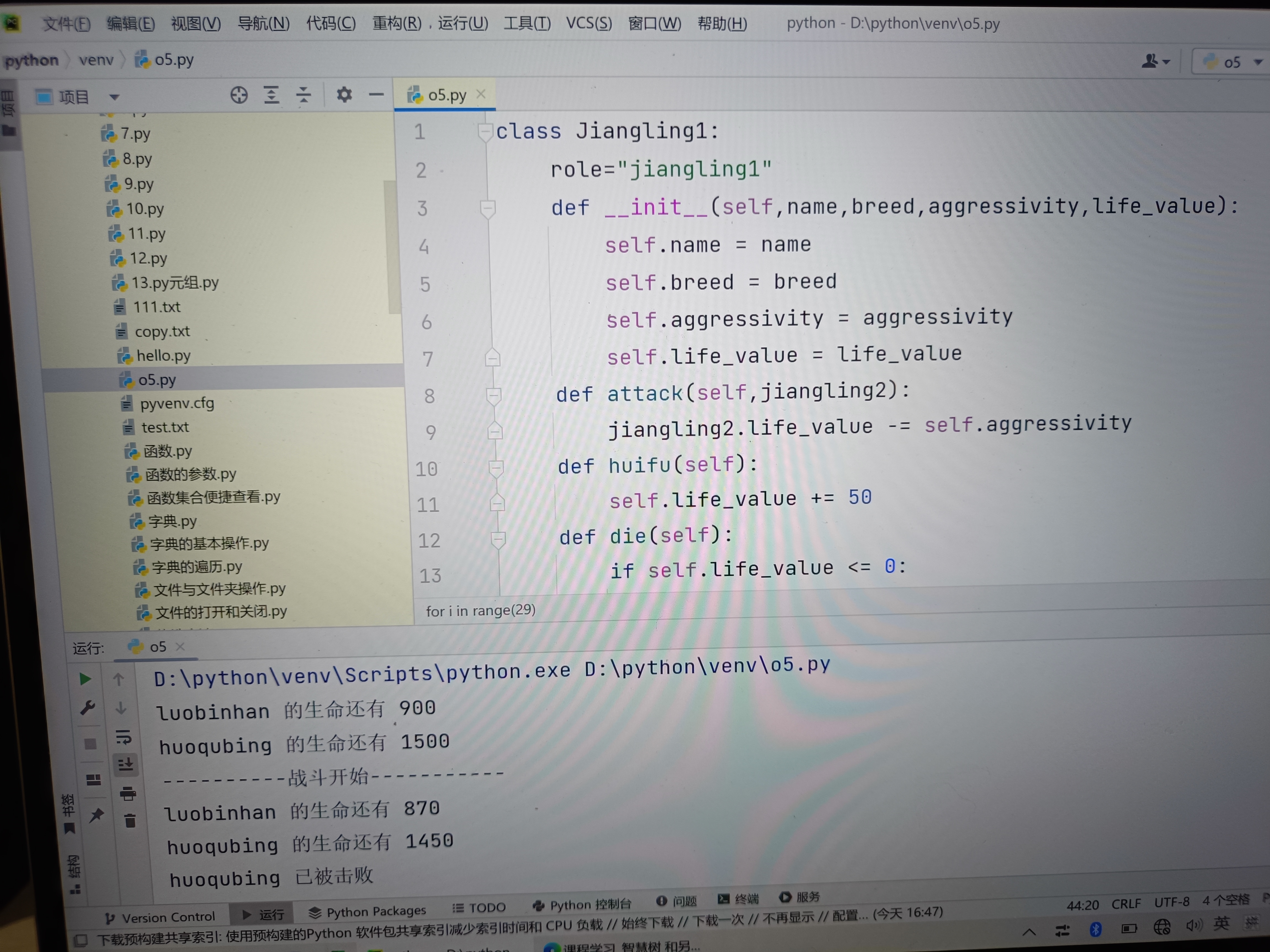1270x952 pixels.
Task: Switch to the Python Packages tab
Action: click(x=367, y=911)
